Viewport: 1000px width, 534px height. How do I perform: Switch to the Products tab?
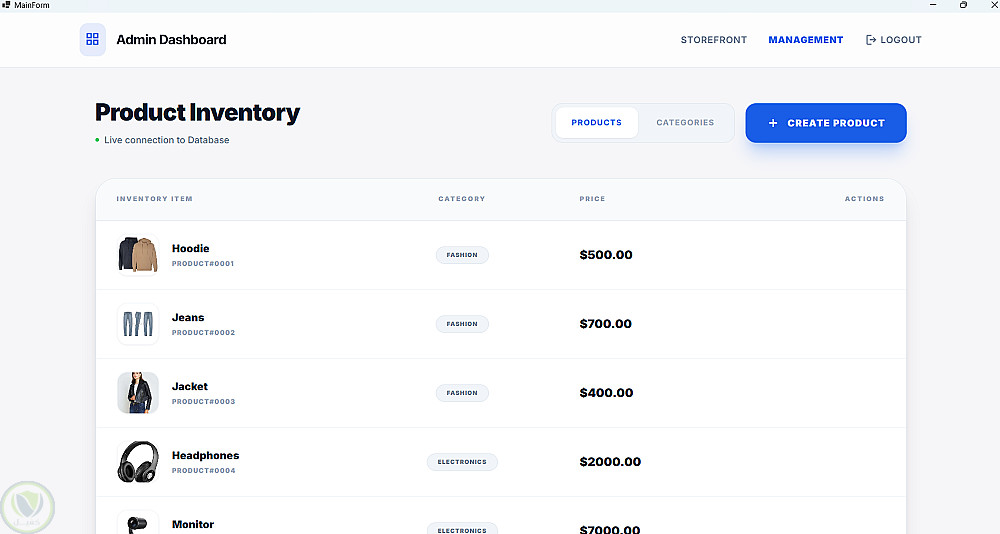pos(596,122)
